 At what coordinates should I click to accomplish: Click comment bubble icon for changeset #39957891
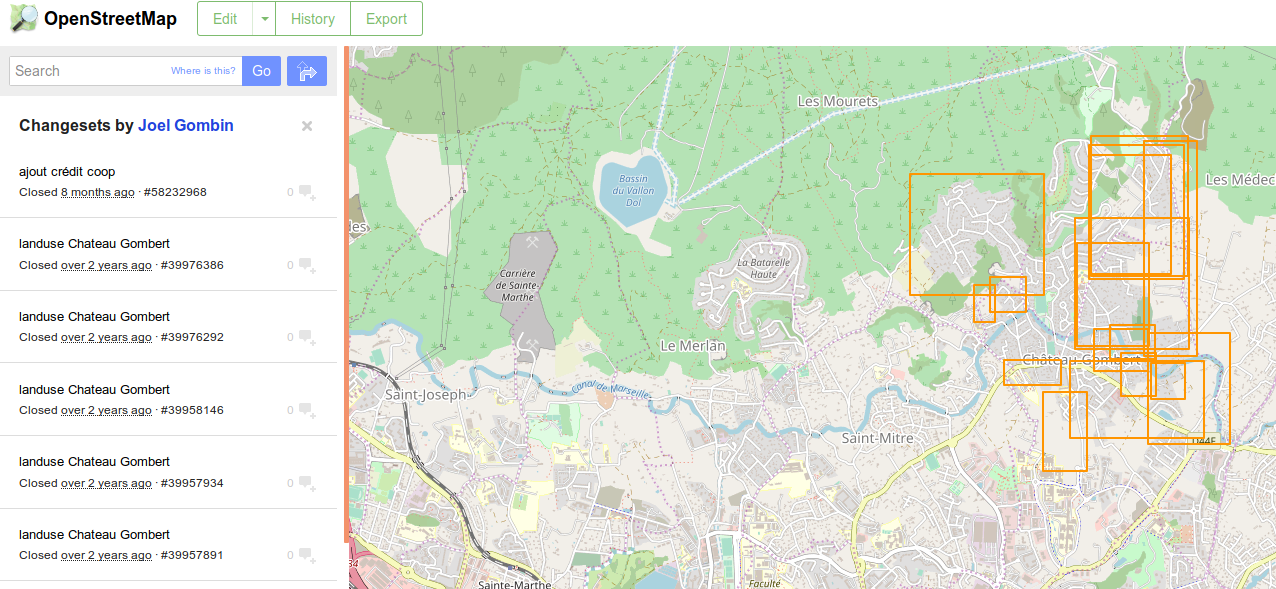point(307,555)
